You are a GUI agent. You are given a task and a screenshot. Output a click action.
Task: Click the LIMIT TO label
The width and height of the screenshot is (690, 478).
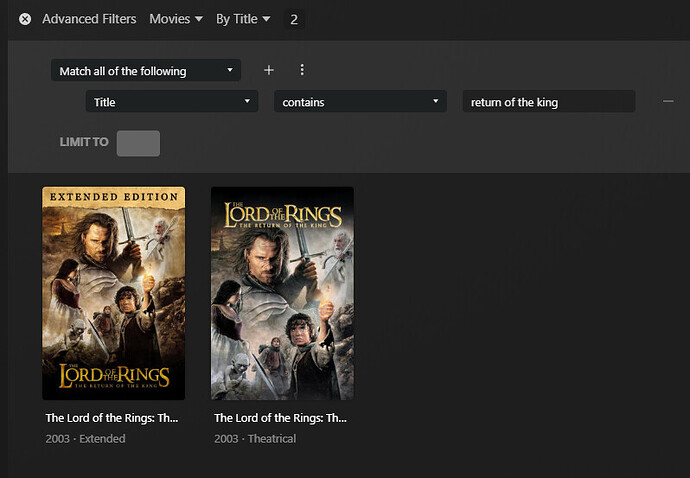[x=84, y=142]
